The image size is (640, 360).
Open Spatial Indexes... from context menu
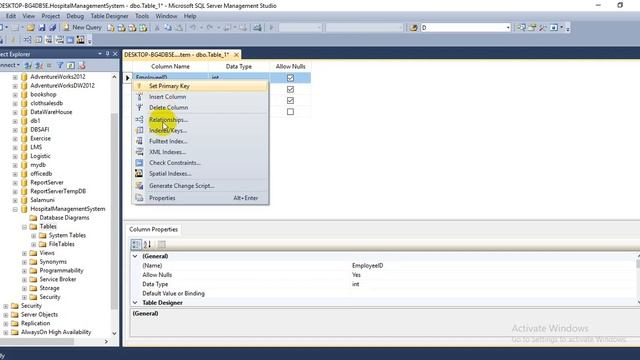coord(200,173)
